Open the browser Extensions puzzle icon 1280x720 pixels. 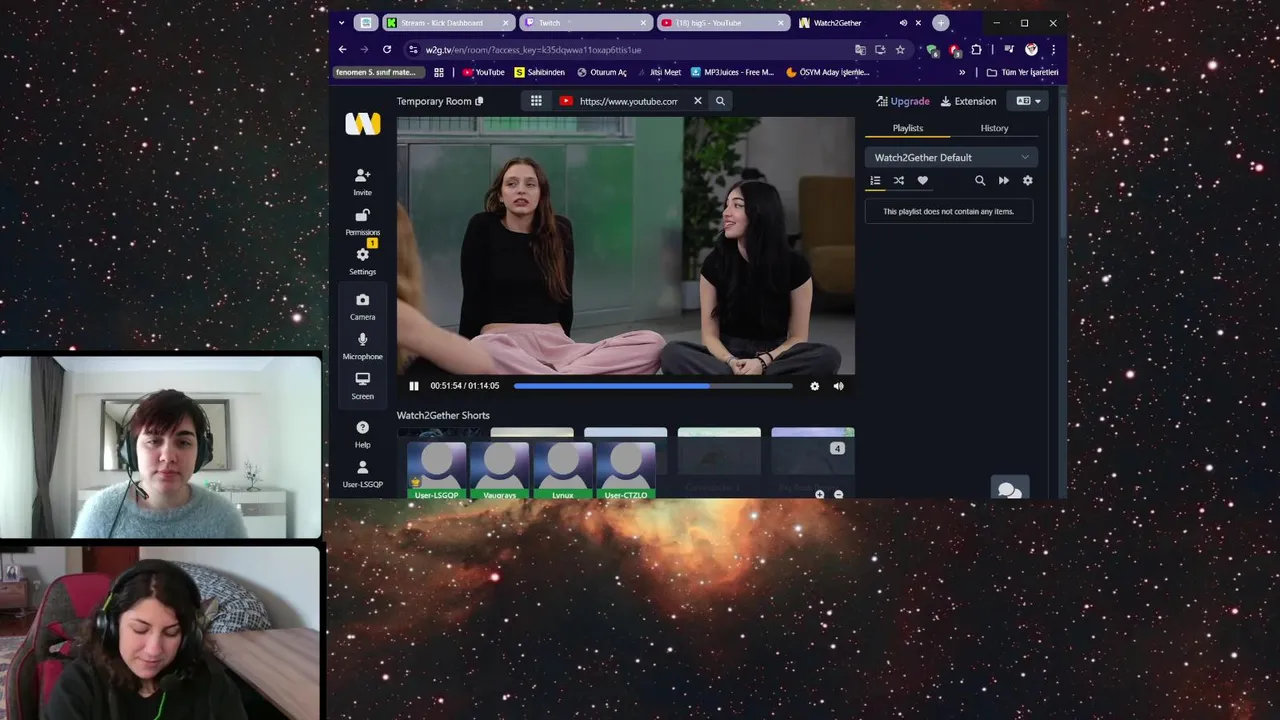click(977, 50)
